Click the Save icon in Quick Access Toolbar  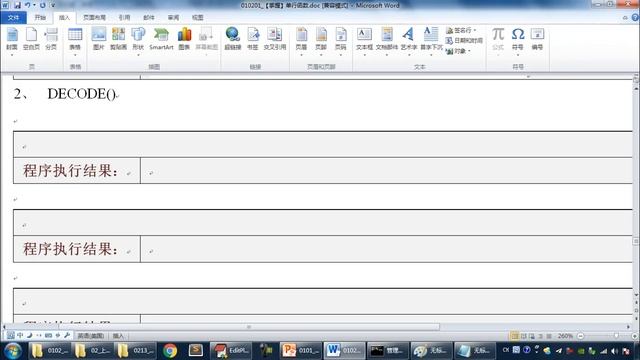click(x=17, y=5)
